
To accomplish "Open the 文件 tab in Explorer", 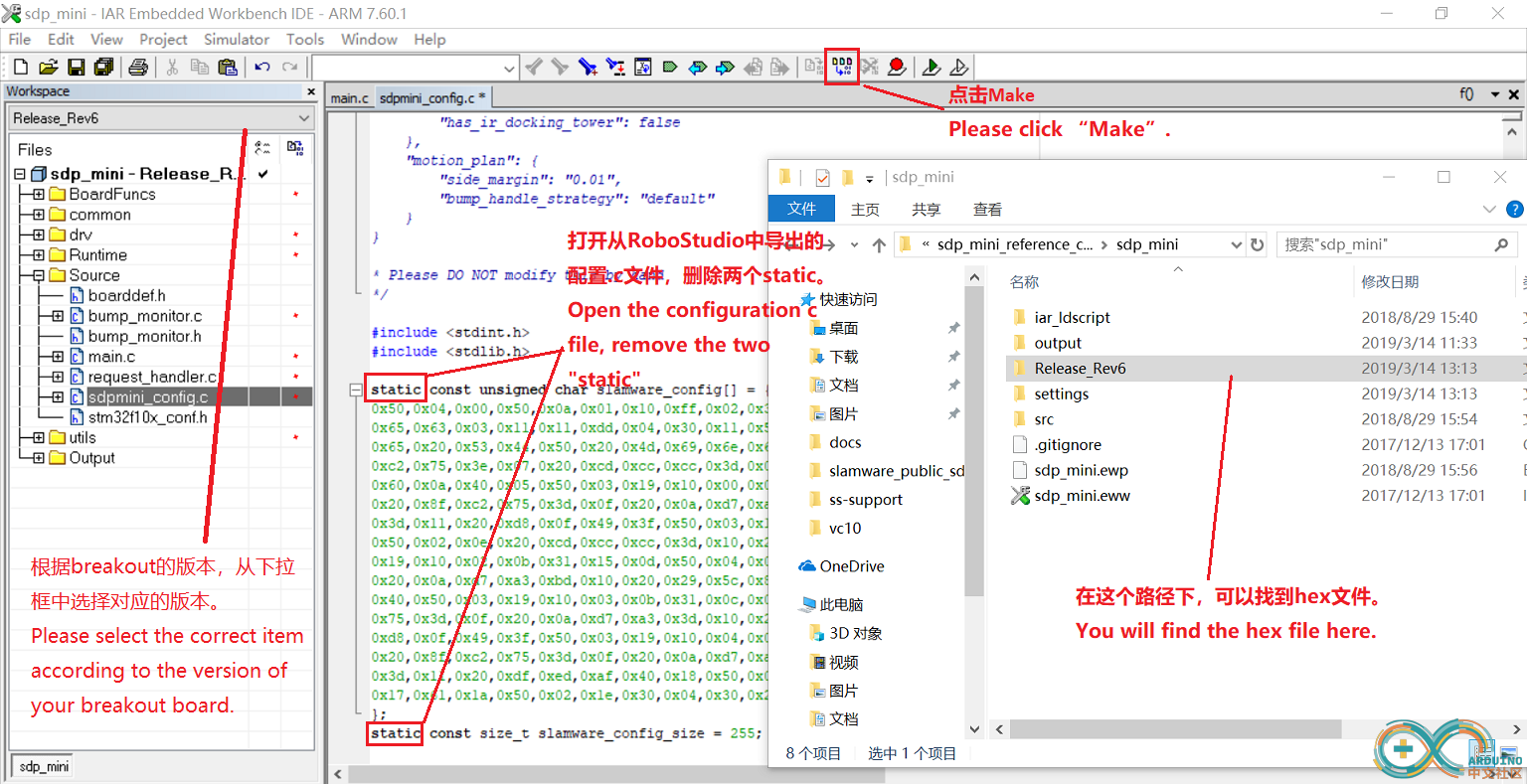I will (802, 209).
